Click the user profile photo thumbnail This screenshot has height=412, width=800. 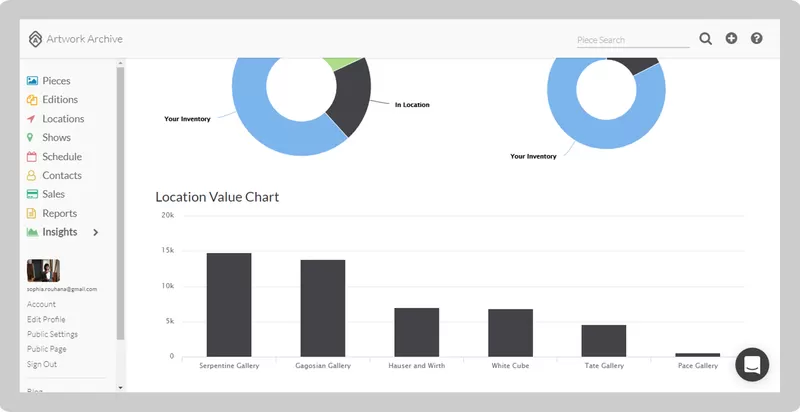coord(43,270)
